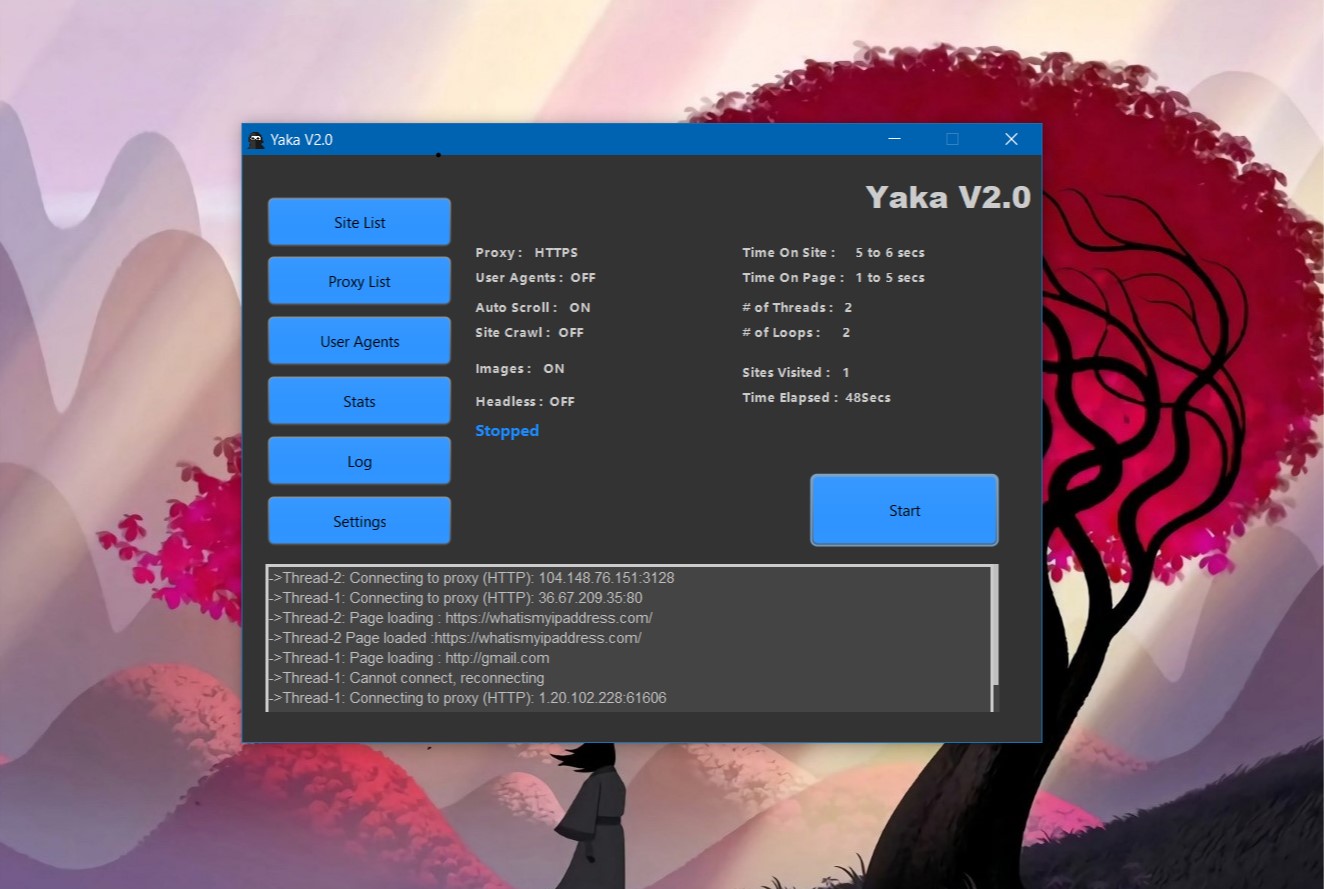Open the Proxy List panel
This screenshot has height=889, width=1324.
(x=359, y=281)
